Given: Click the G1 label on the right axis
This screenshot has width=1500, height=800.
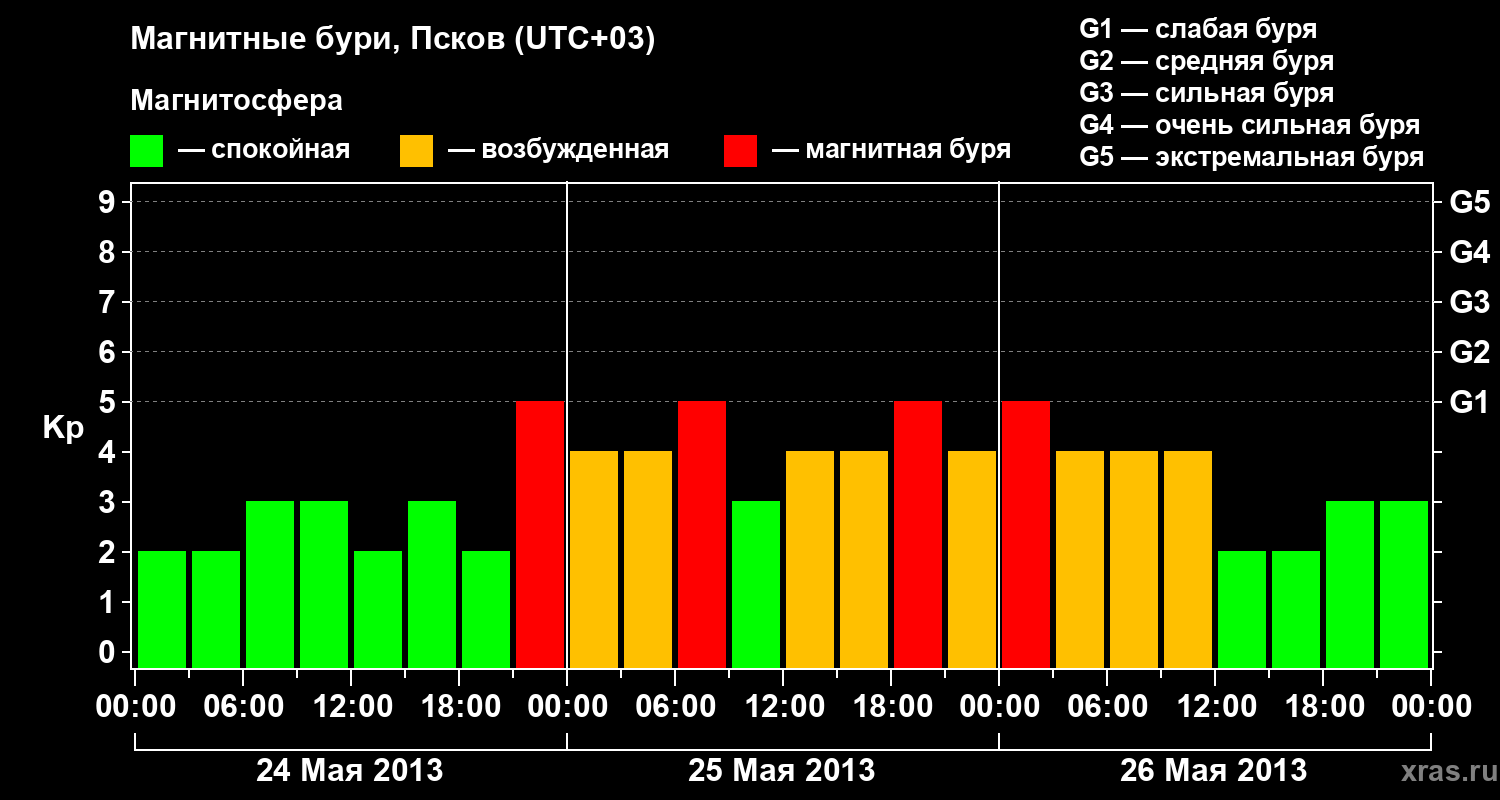Looking at the screenshot, I should [1469, 402].
